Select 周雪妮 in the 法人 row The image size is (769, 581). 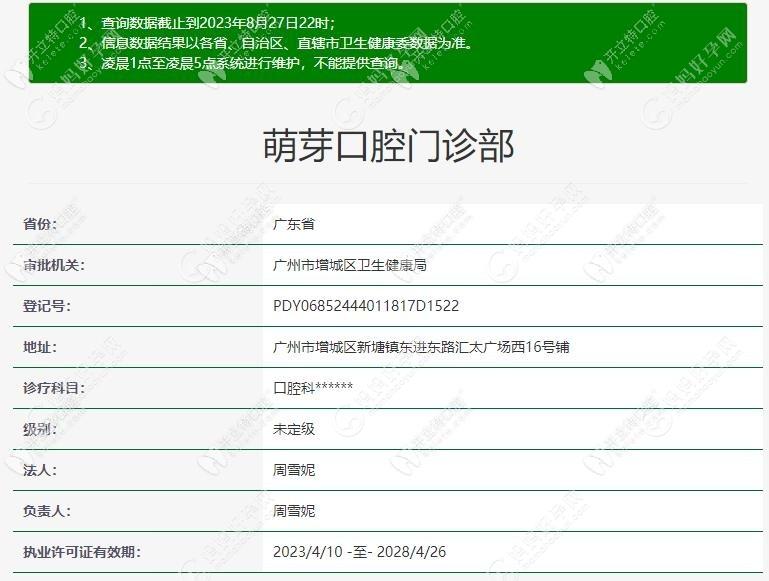tap(294, 470)
